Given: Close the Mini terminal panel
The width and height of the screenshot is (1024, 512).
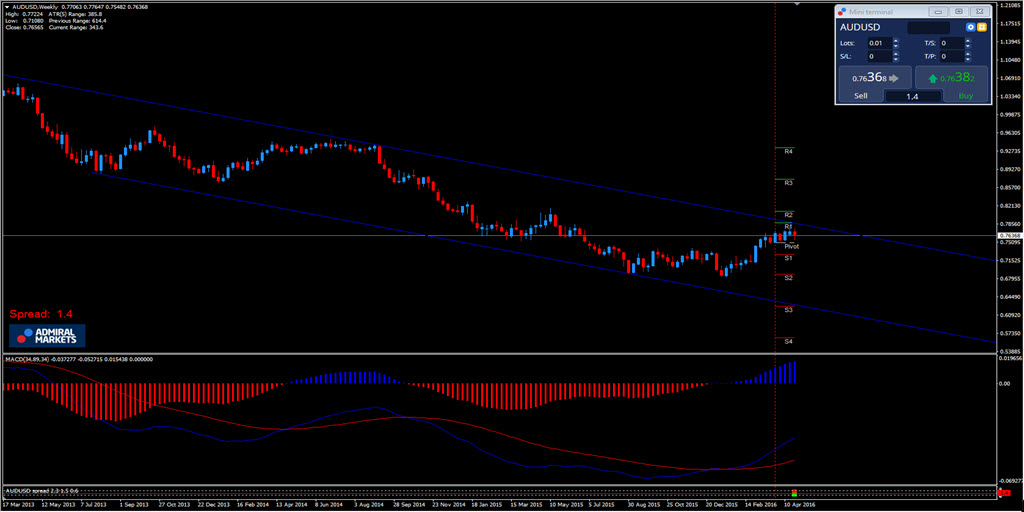Looking at the screenshot, I should [x=979, y=11].
